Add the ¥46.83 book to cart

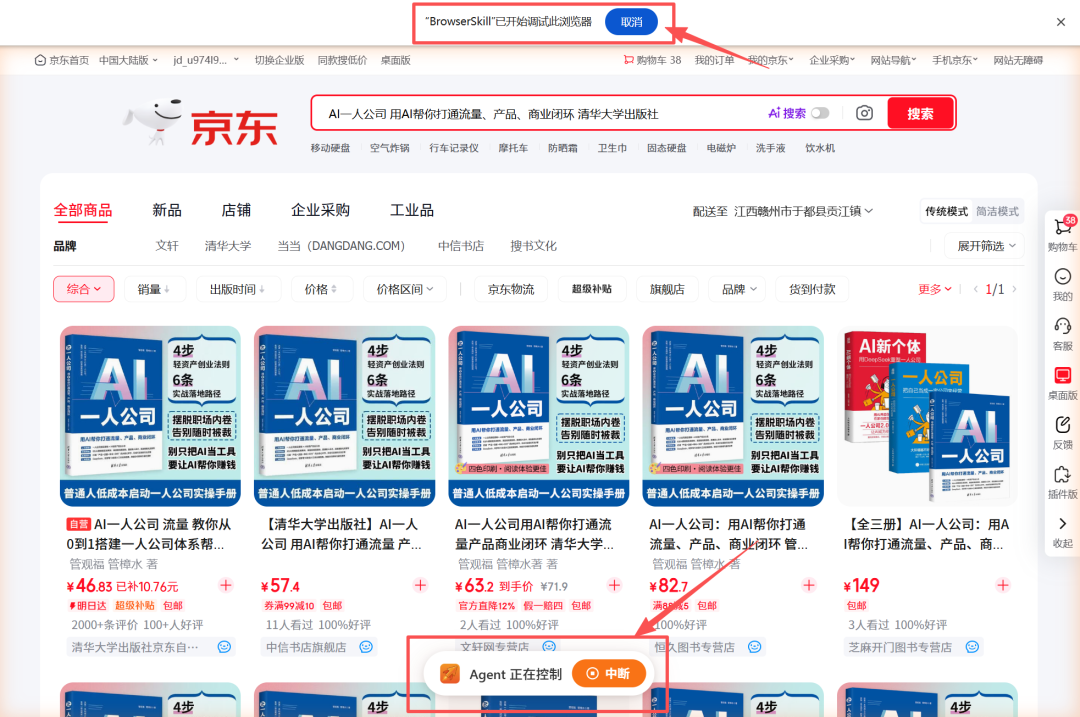(x=226, y=585)
